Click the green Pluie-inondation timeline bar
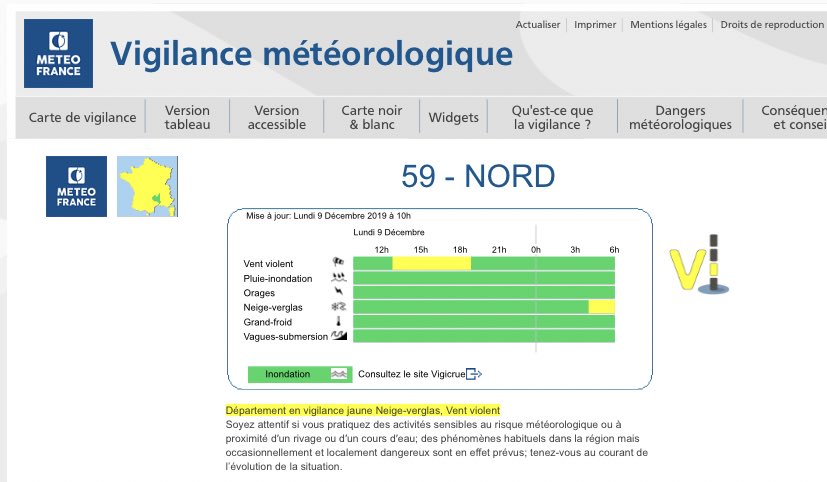 pos(484,278)
